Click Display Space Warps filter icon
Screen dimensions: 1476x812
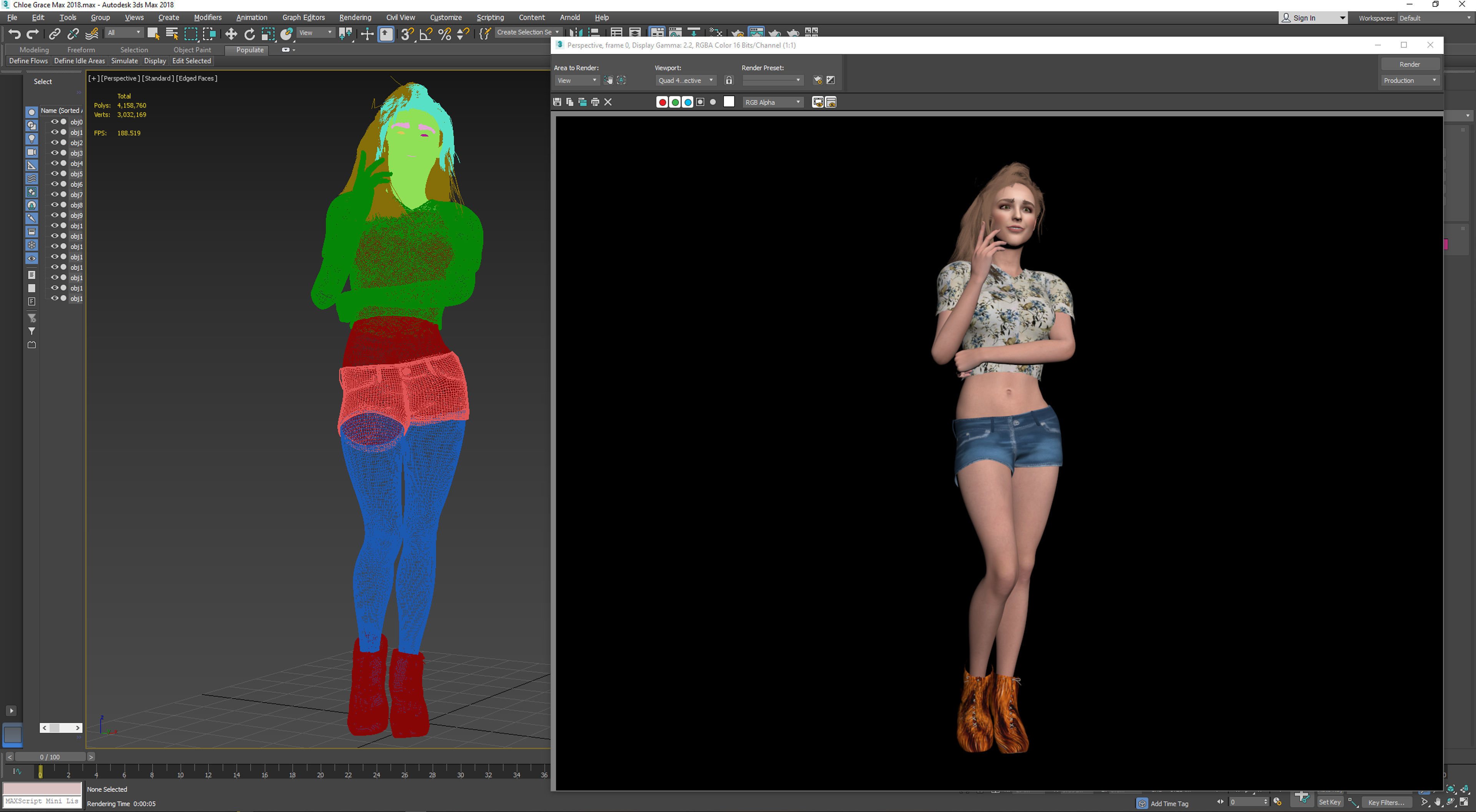tap(32, 178)
